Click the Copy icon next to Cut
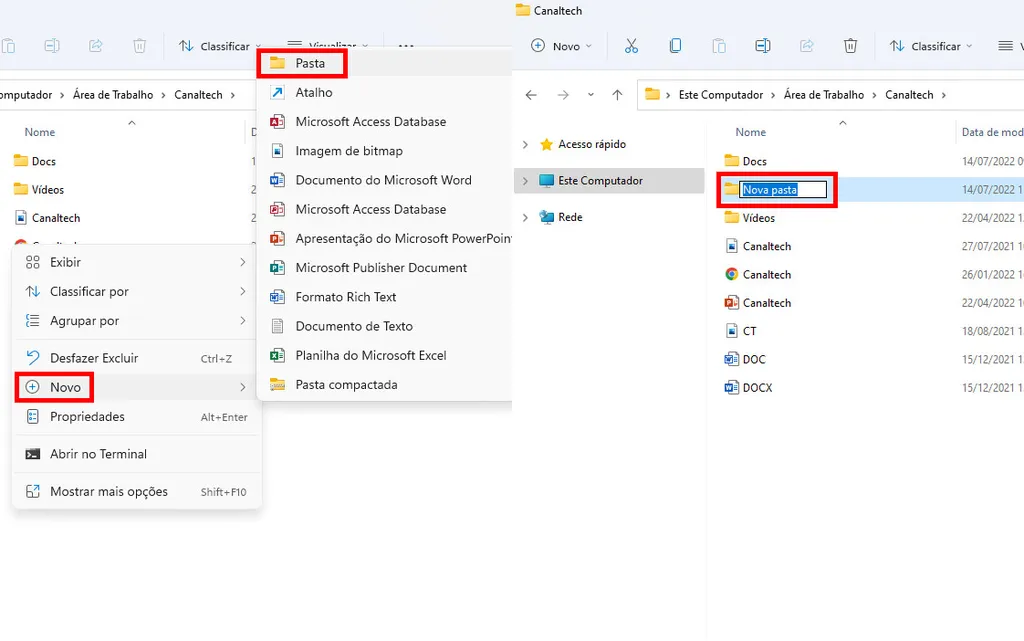The width and height of the screenshot is (1024, 641). [675, 46]
